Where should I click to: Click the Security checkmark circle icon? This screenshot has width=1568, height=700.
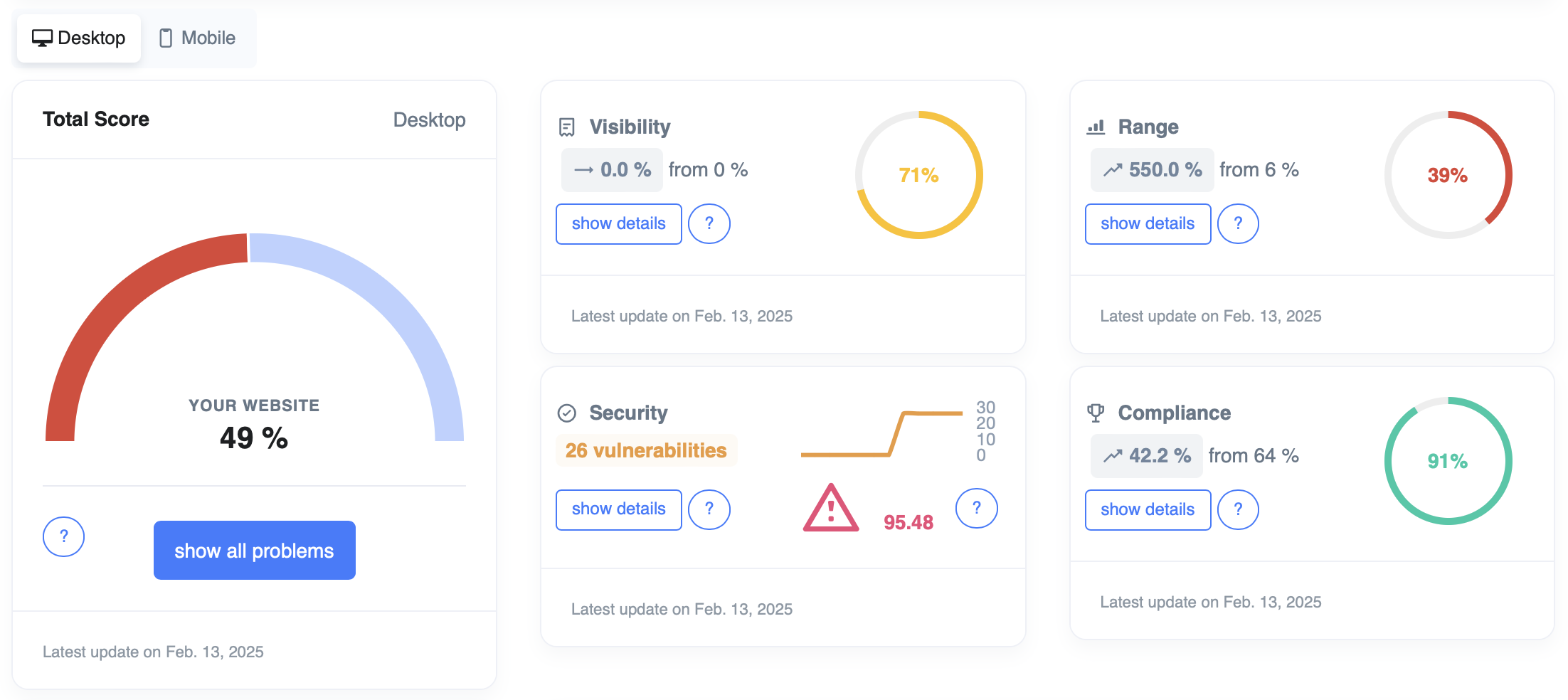pos(567,413)
